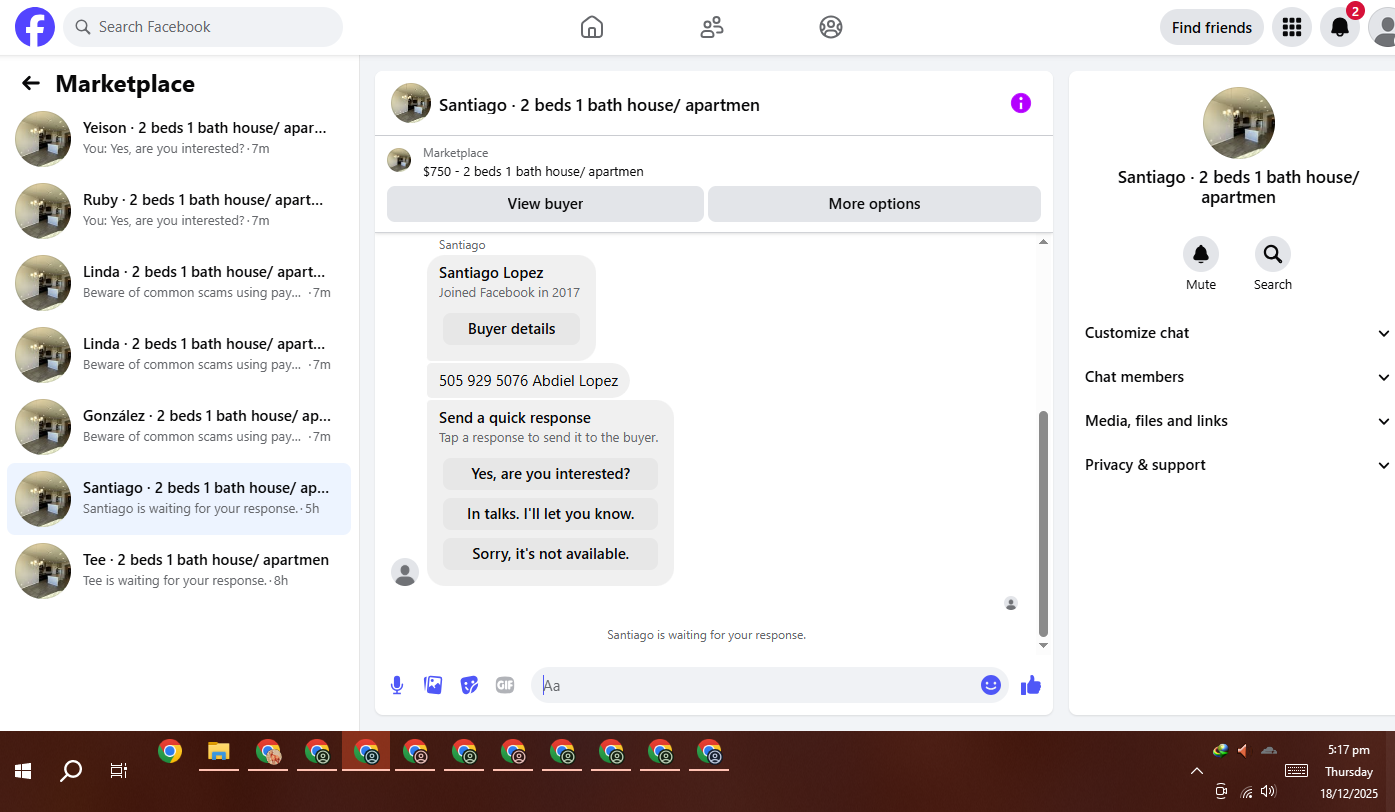Viewport: 1395px width, 812px height.
Task: Send quick response "Yes, are you interested?"
Action: coord(550,474)
